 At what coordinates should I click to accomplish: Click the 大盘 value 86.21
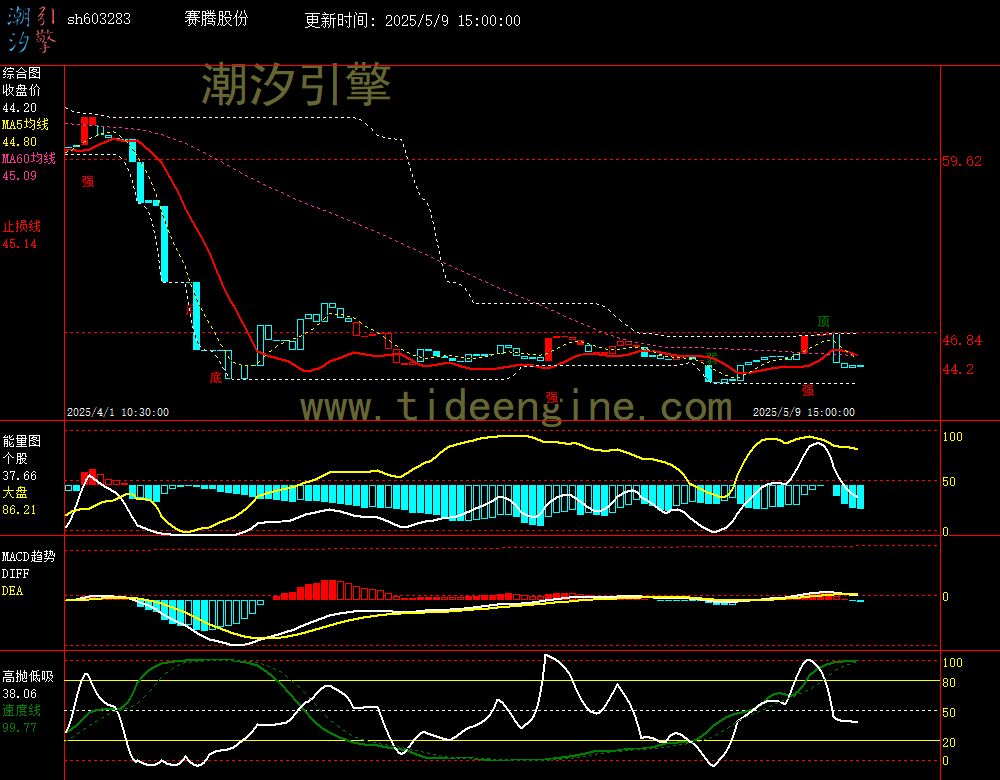point(20,510)
